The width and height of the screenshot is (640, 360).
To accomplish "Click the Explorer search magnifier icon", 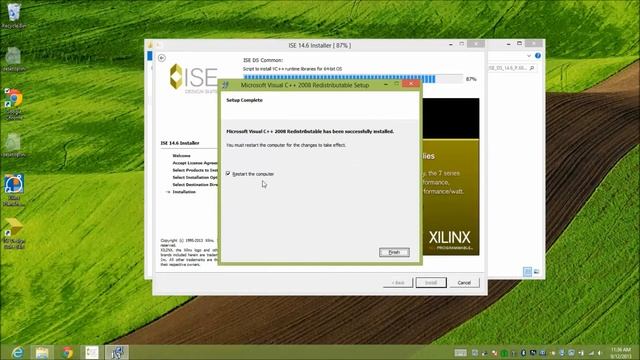I will (532, 68).
